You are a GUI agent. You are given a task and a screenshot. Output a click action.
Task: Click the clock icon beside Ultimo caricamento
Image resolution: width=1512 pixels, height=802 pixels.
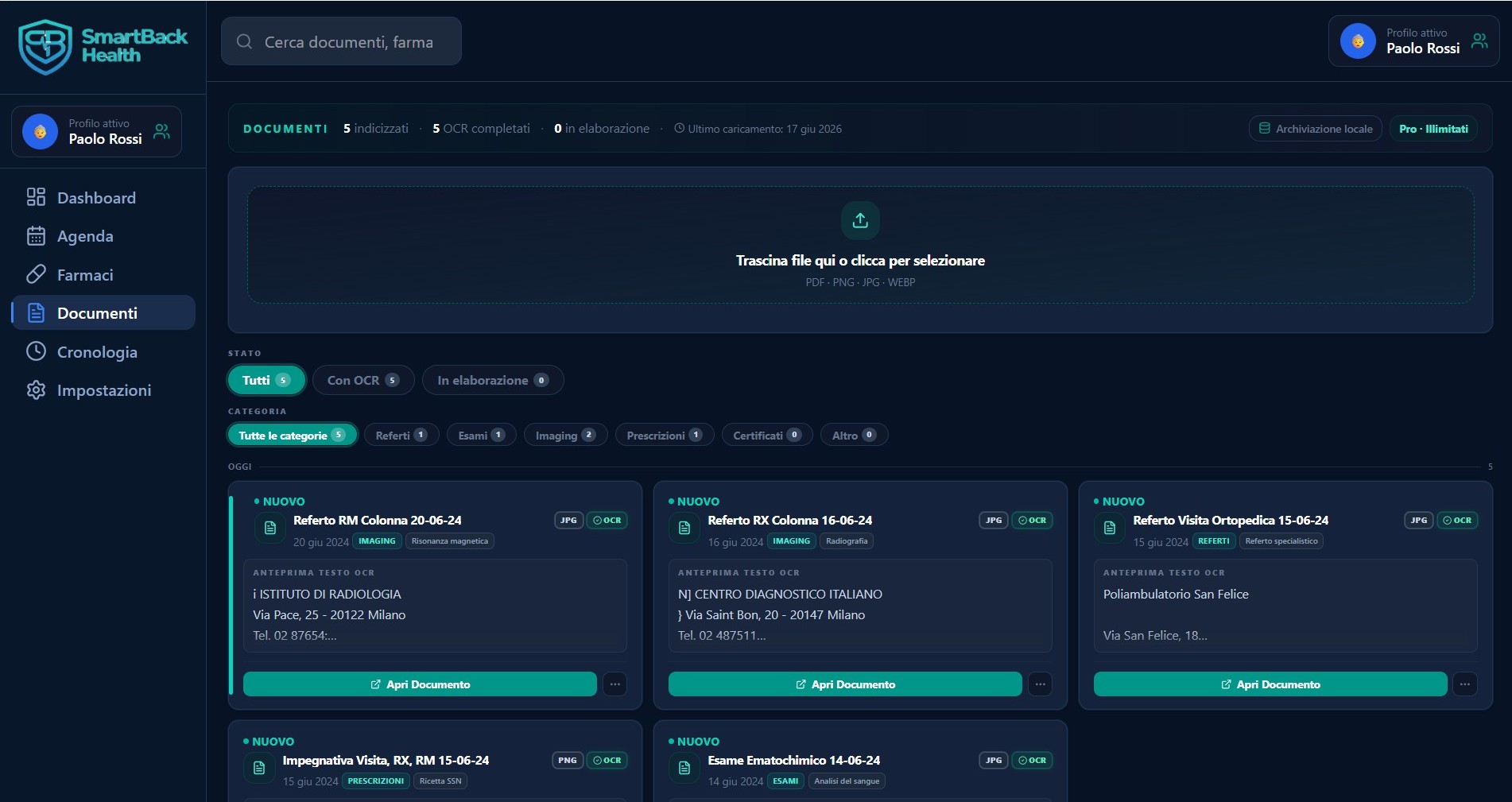click(679, 128)
